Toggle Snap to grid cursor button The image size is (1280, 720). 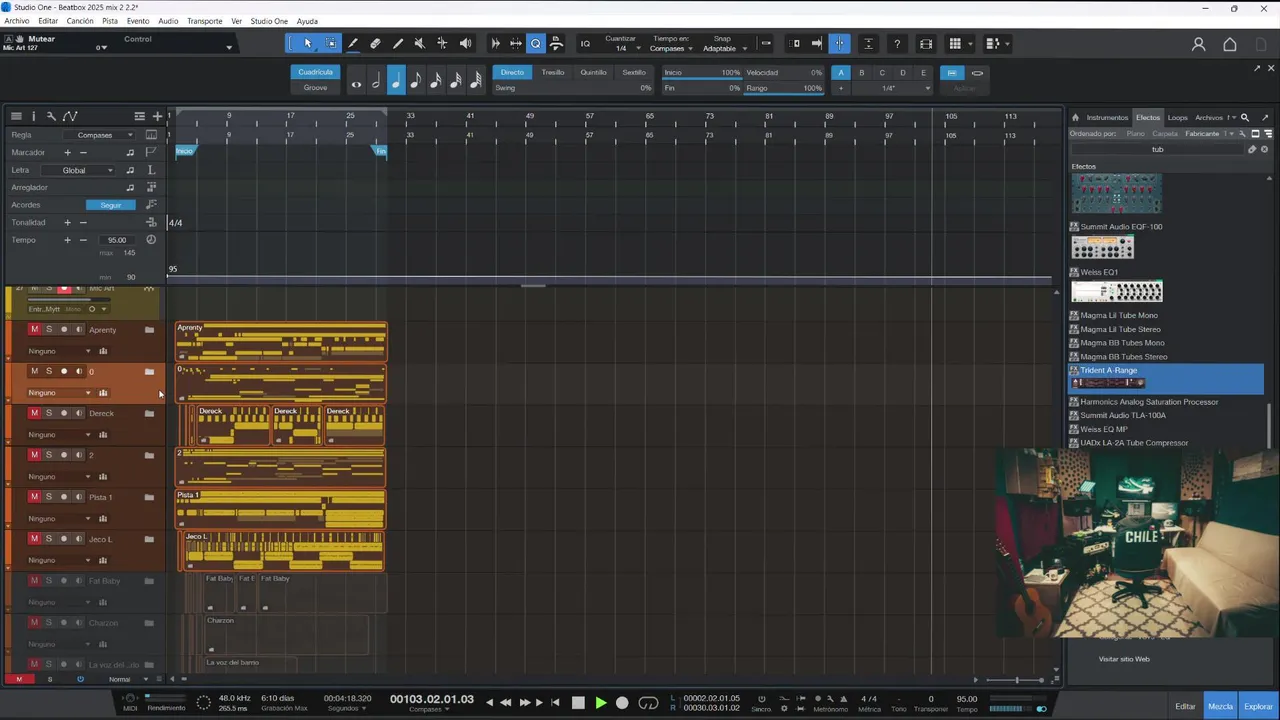pos(839,43)
